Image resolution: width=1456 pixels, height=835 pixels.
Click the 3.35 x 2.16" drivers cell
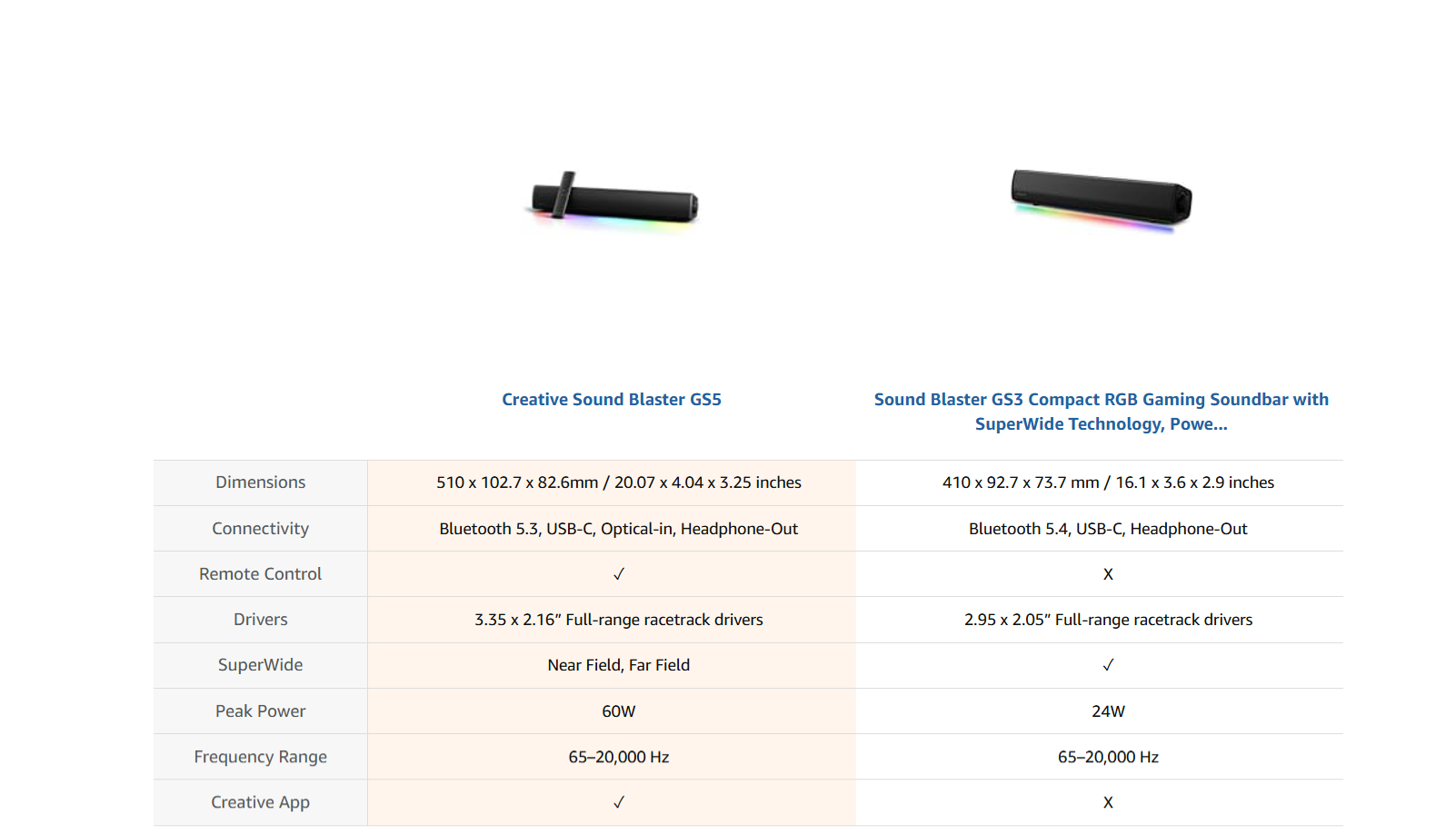[619, 620]
